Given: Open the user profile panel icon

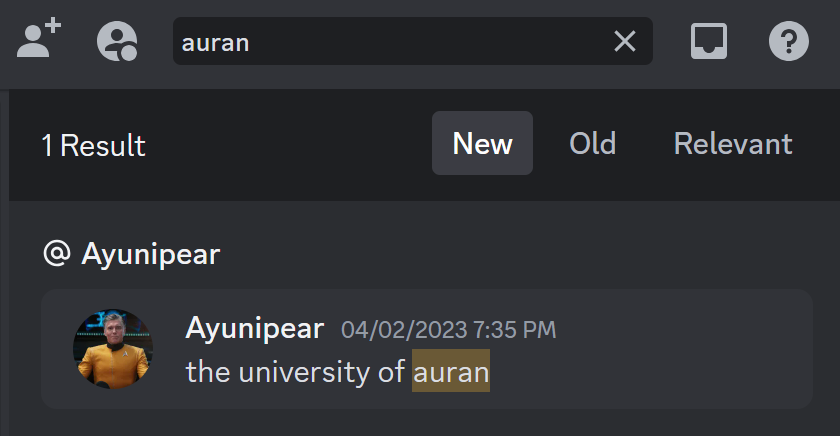Looking at the screenshot, I should click(117, 42).
